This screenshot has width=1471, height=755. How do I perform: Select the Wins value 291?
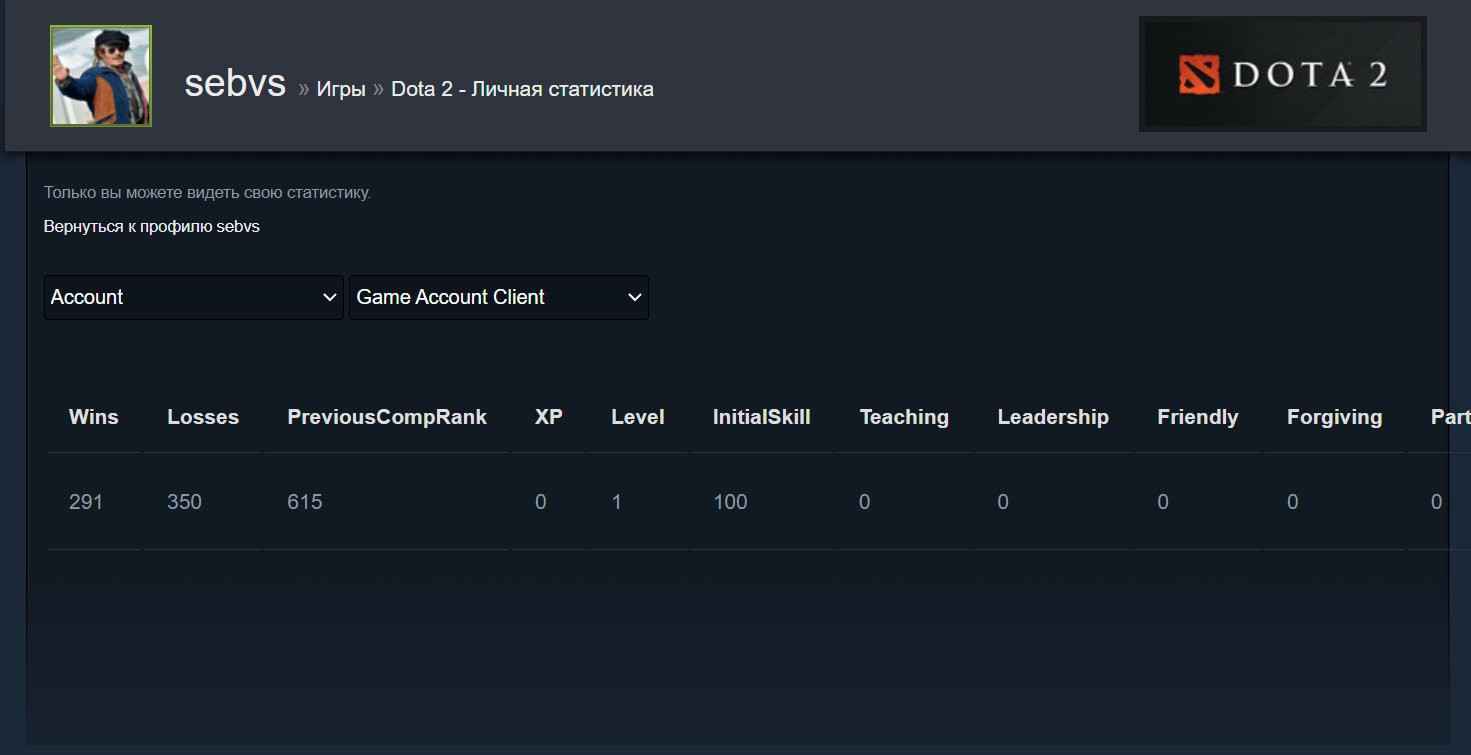click(86, 502)
